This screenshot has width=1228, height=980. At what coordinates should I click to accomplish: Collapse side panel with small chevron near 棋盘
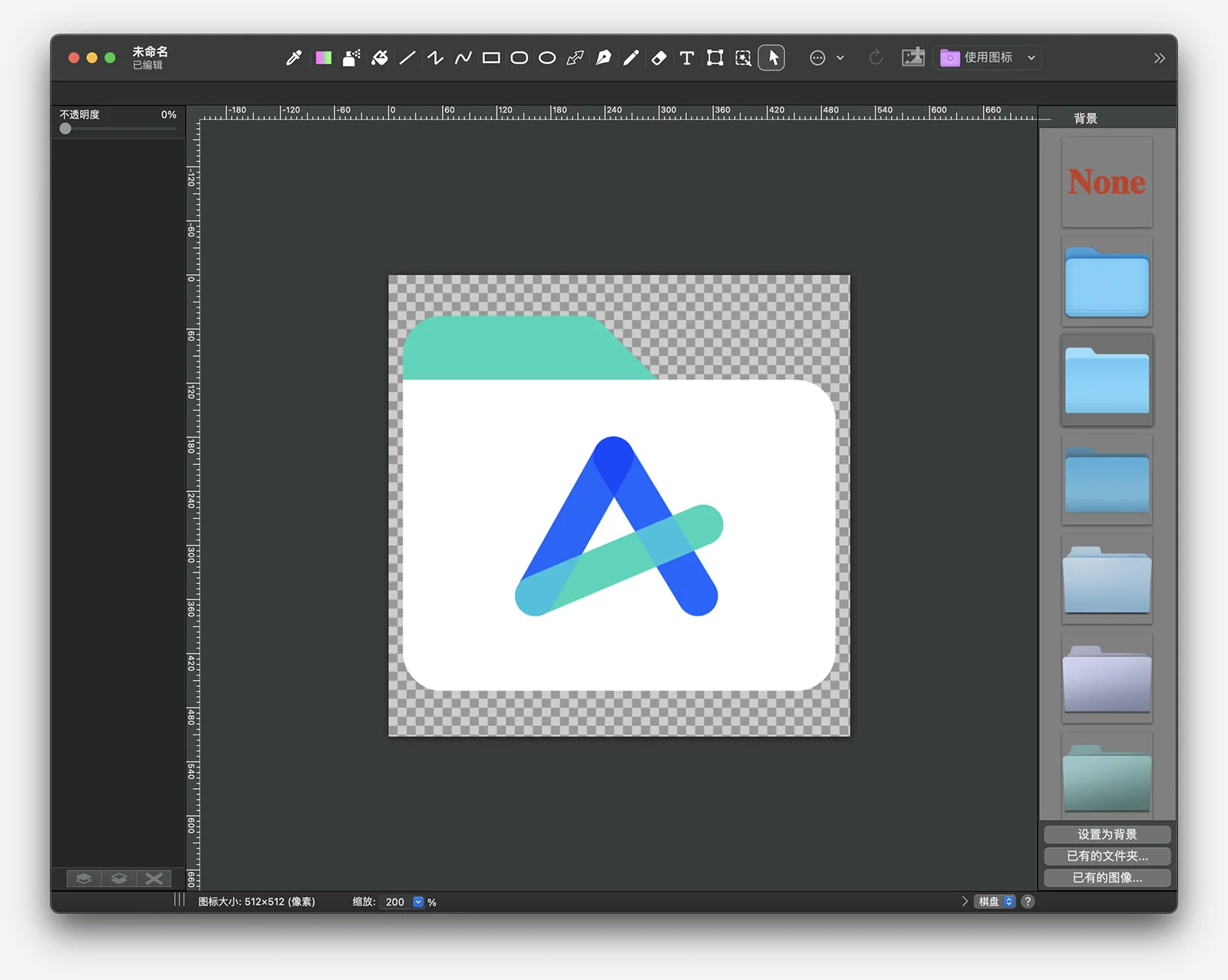point(965,902)
